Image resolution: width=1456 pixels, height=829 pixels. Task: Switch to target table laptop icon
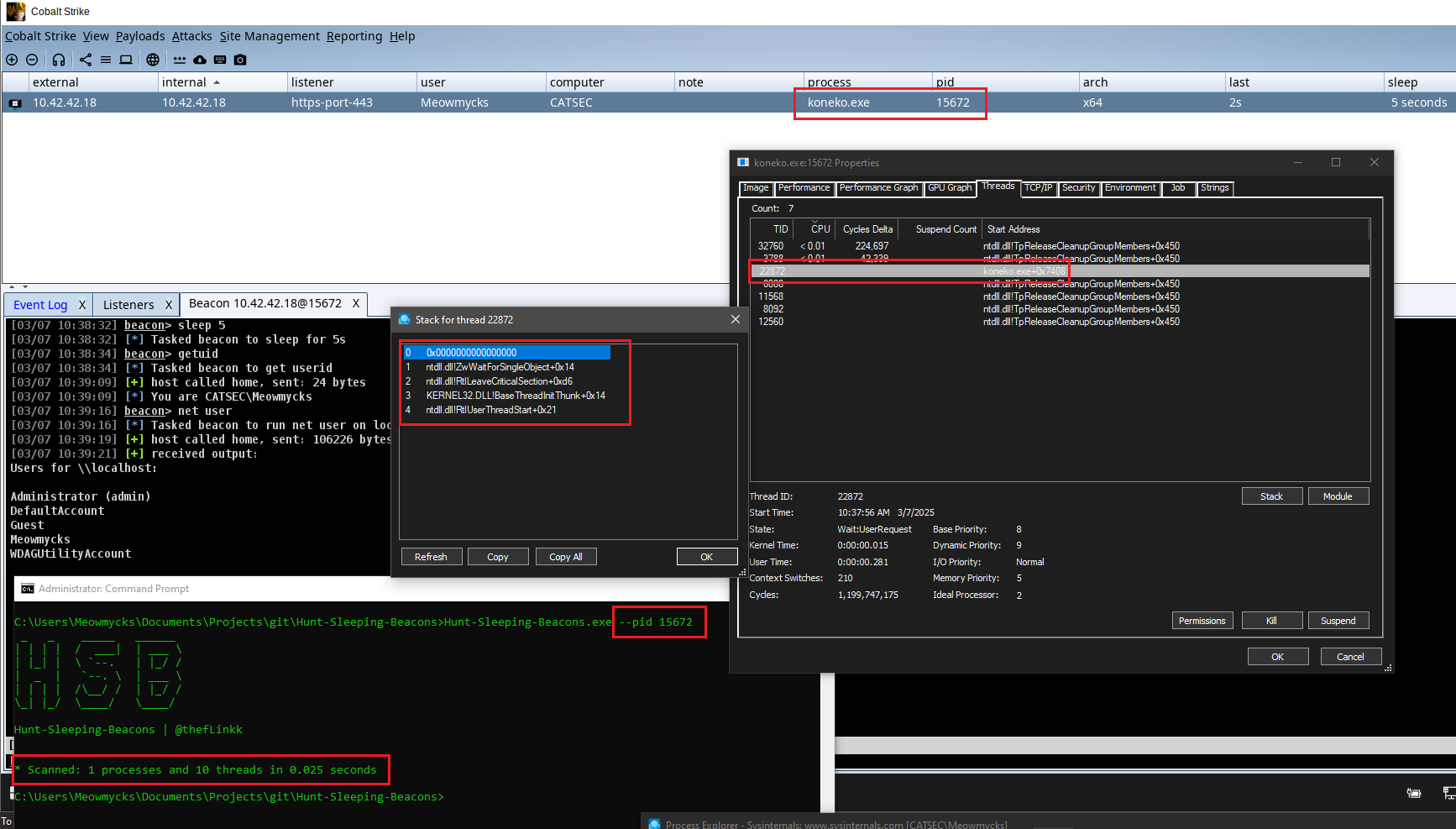pos(126,60)
